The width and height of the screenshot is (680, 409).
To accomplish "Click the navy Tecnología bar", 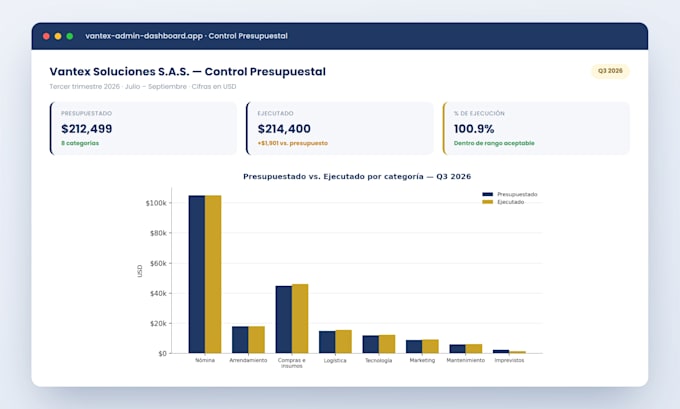I will click(x=371, y=344).
